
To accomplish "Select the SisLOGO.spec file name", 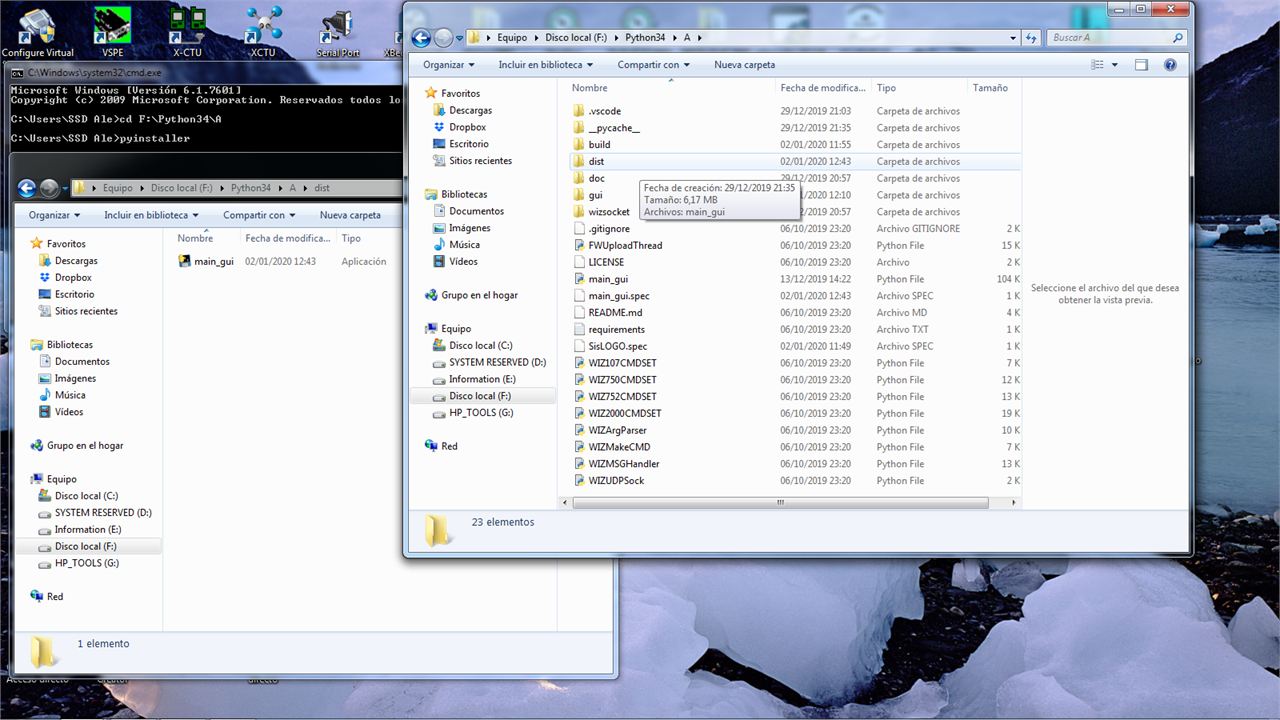I will click(x=618, y=346).
